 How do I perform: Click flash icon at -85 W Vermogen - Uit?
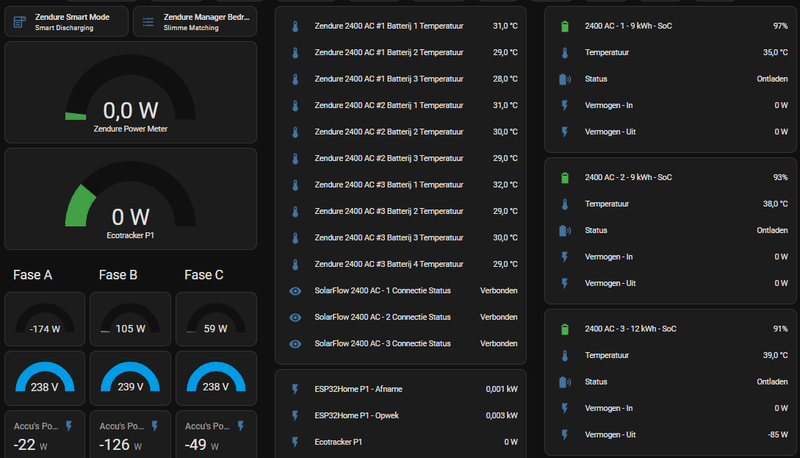(565, 435)
